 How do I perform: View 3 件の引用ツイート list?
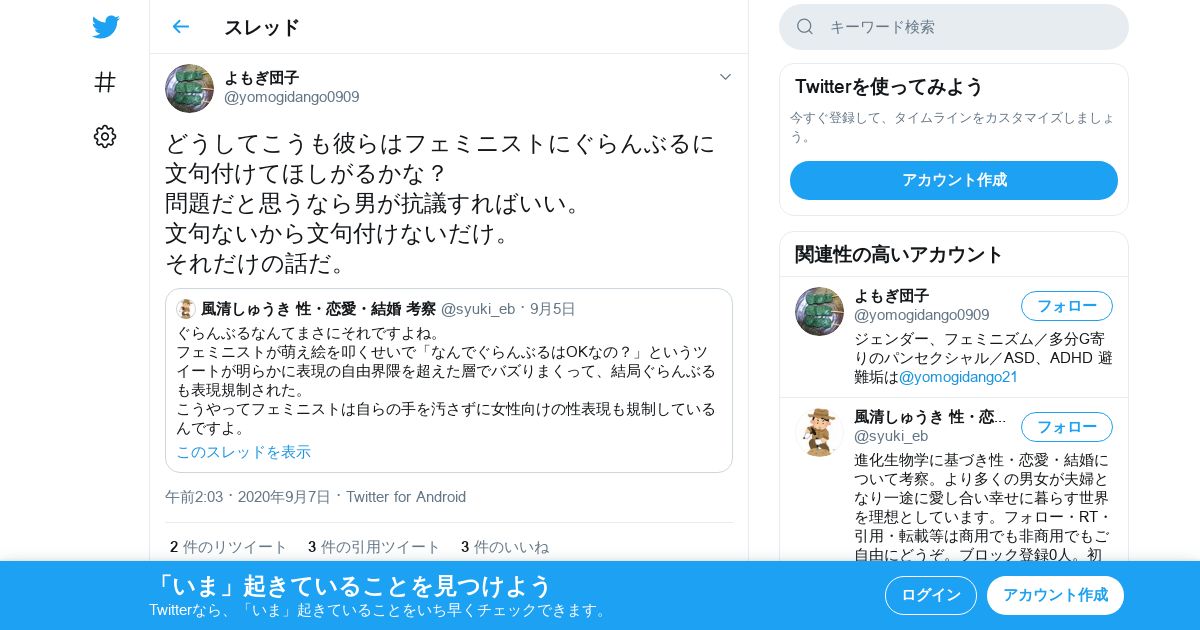373,547
